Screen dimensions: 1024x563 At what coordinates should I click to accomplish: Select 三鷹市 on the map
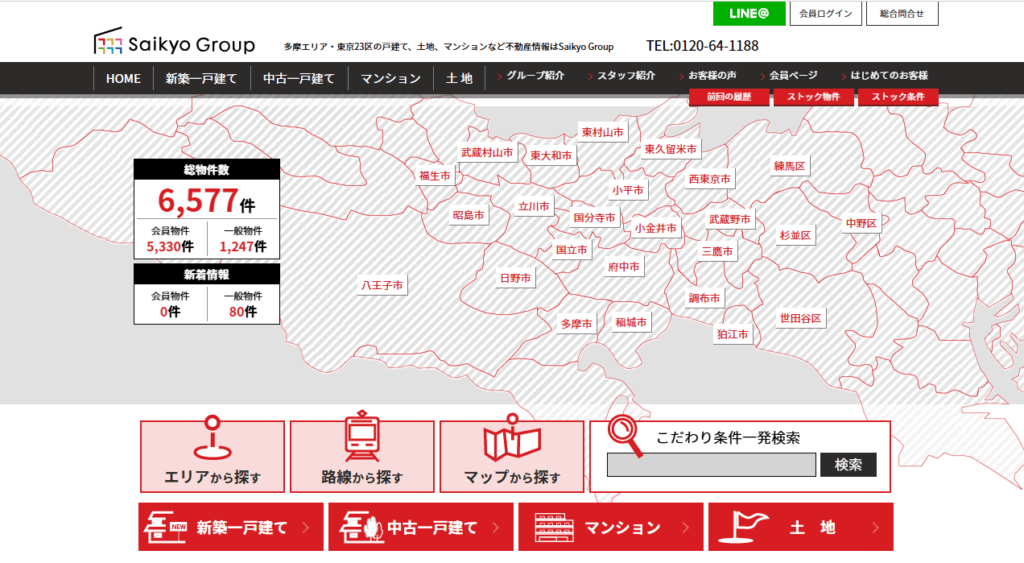tap(717, 251)
